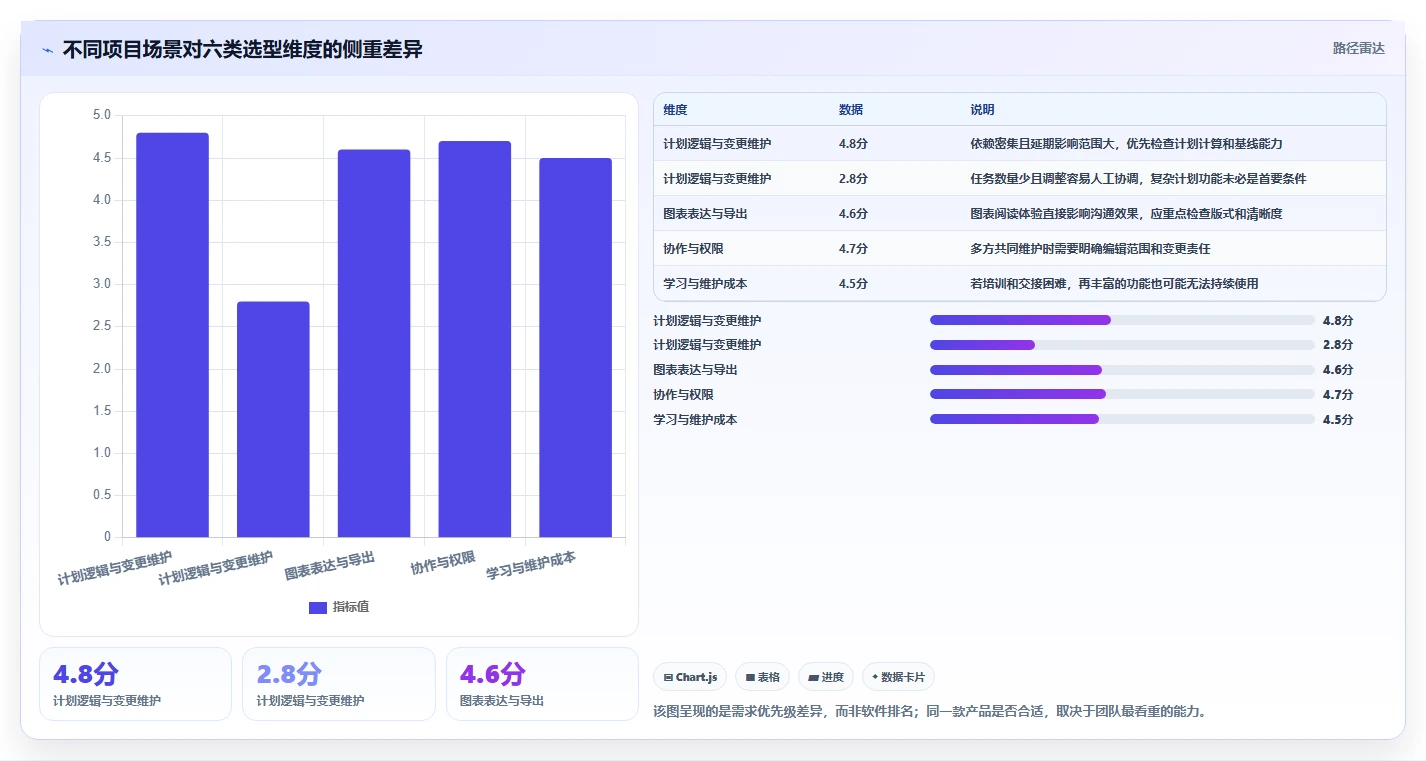Click the table cell reading 4.5分

click(853, 284)
